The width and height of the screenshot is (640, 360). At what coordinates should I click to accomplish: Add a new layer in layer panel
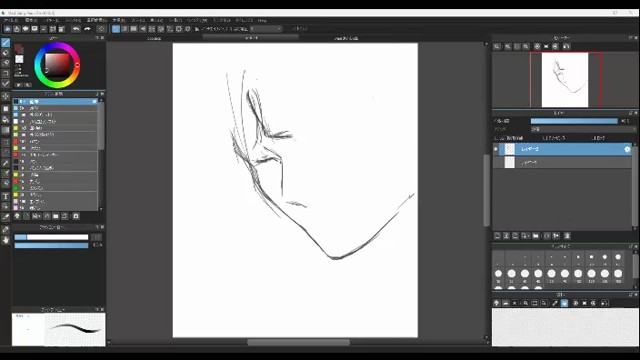coord(497,236)
